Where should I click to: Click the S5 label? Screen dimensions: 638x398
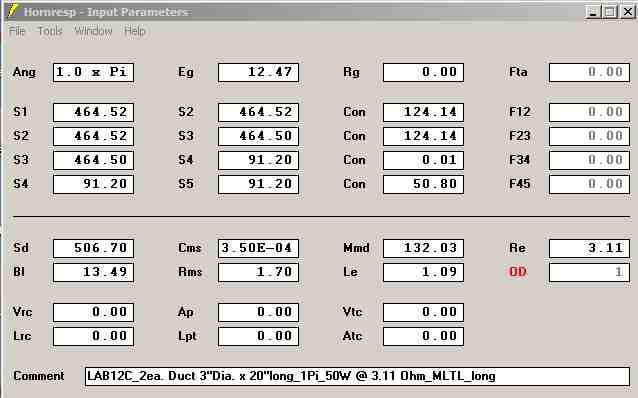pos(186,184)
